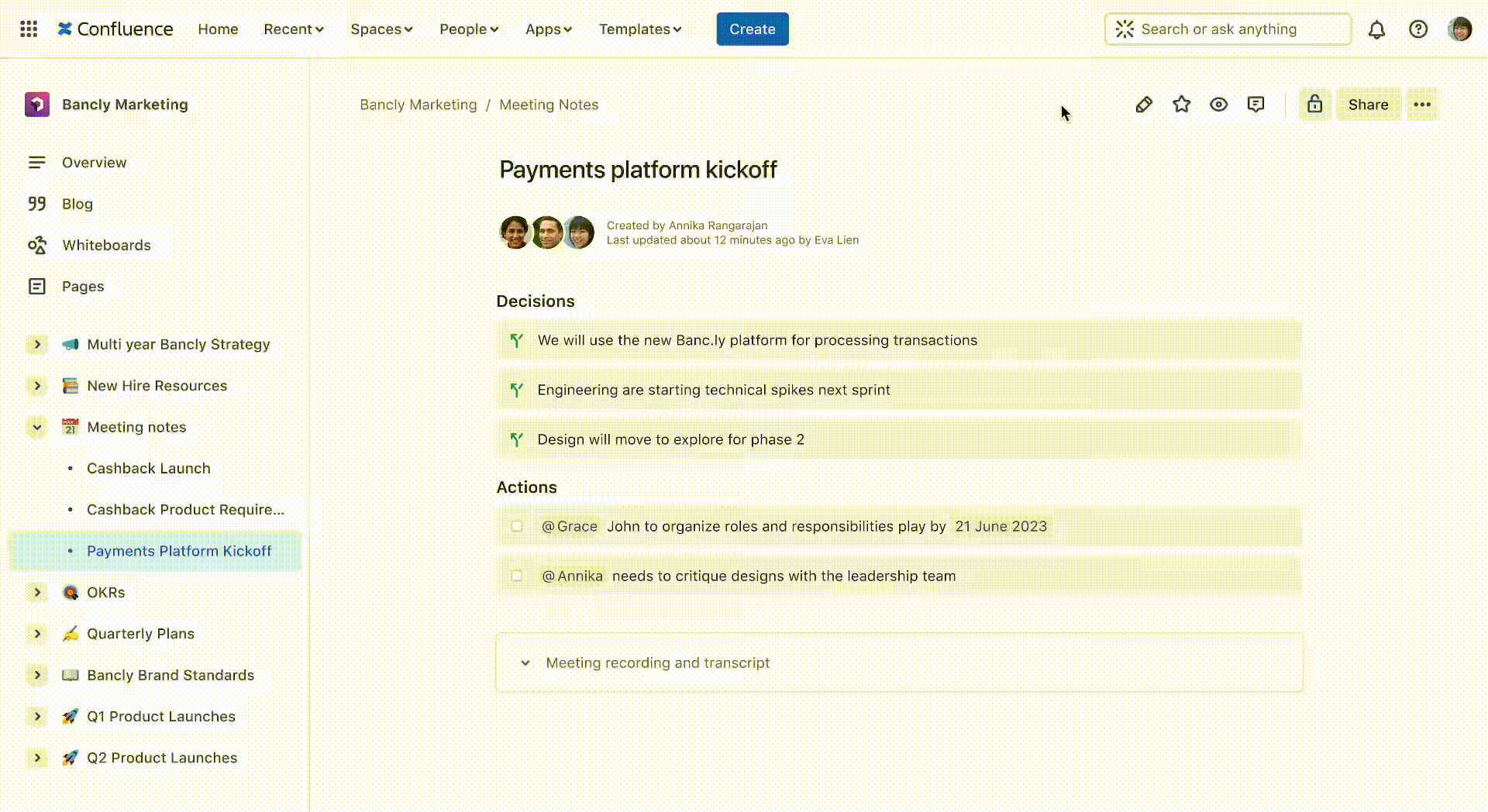The height and width of the screenshot is (812, 1488).
Task: Click the @Annika mention
Action: tap(572, 576)
